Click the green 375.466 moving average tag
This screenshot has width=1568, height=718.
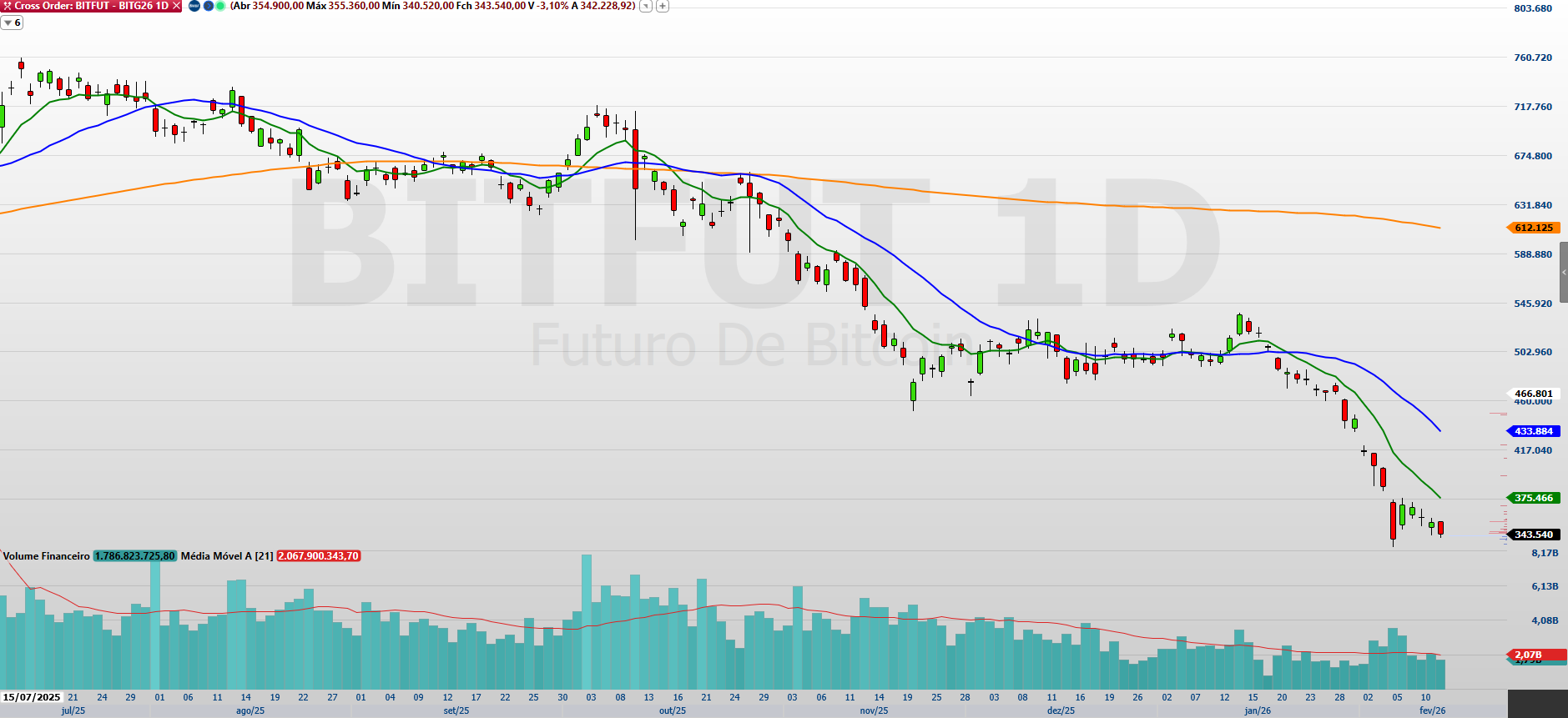pyautogui.click(x=1534, y=498)
